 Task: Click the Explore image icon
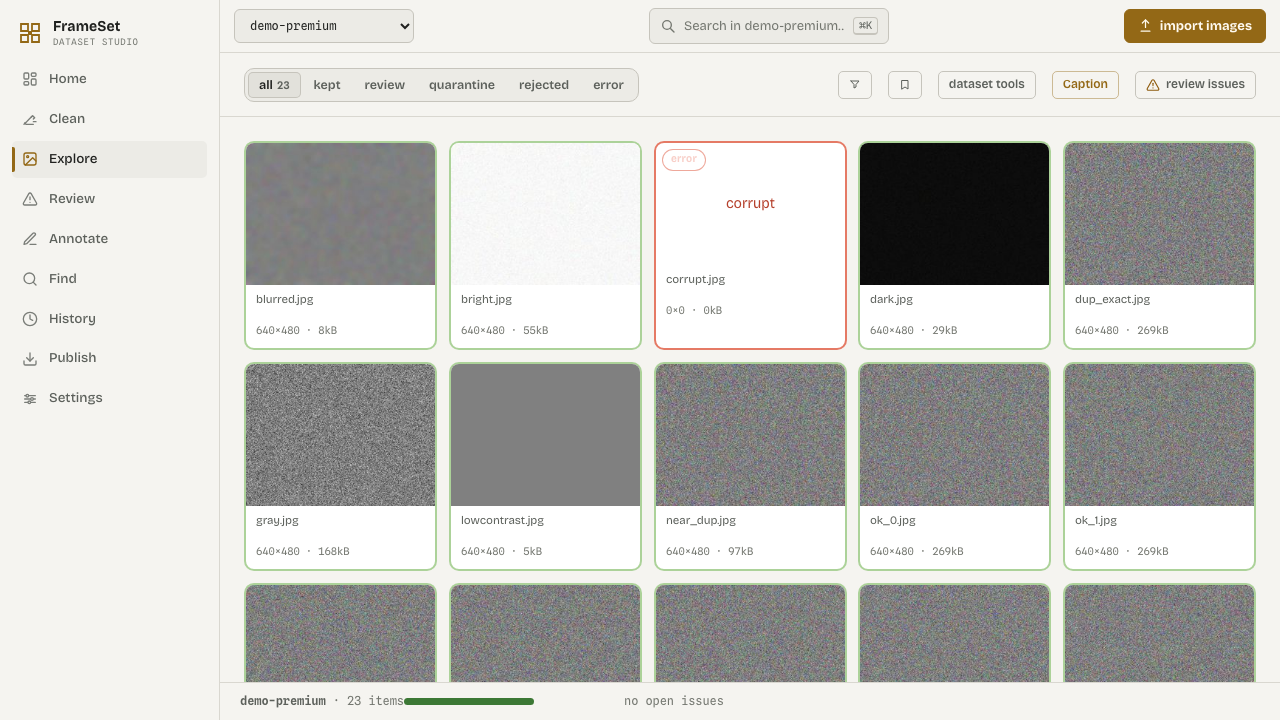coord(30,159)
